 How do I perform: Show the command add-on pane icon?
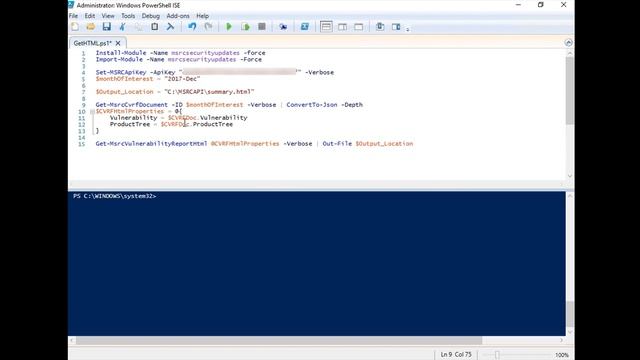pyautogui.click(x=396, y=27)
